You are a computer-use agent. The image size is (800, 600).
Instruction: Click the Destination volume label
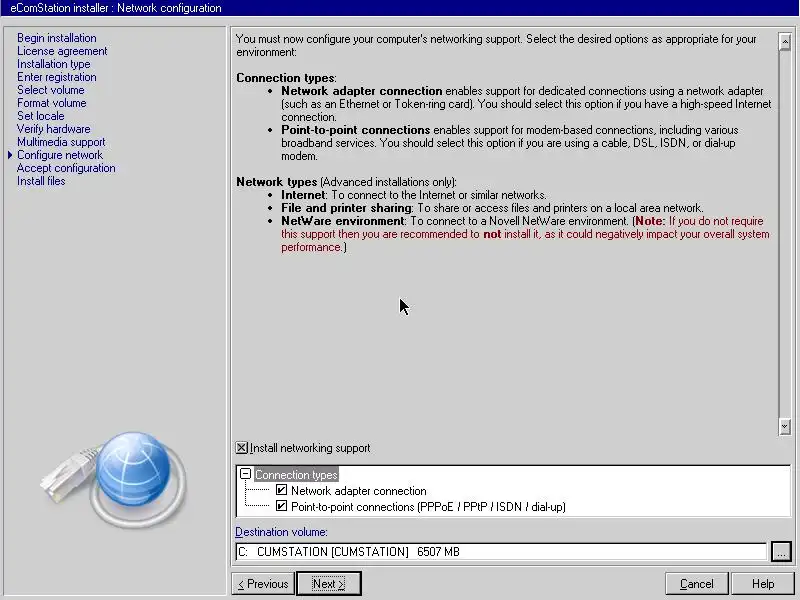click(x=282, y=532)
